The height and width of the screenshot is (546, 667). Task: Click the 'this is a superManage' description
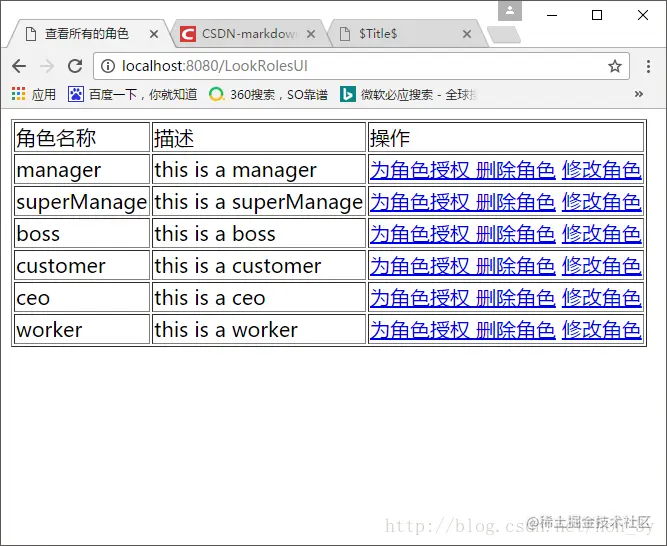coord(259,201)
